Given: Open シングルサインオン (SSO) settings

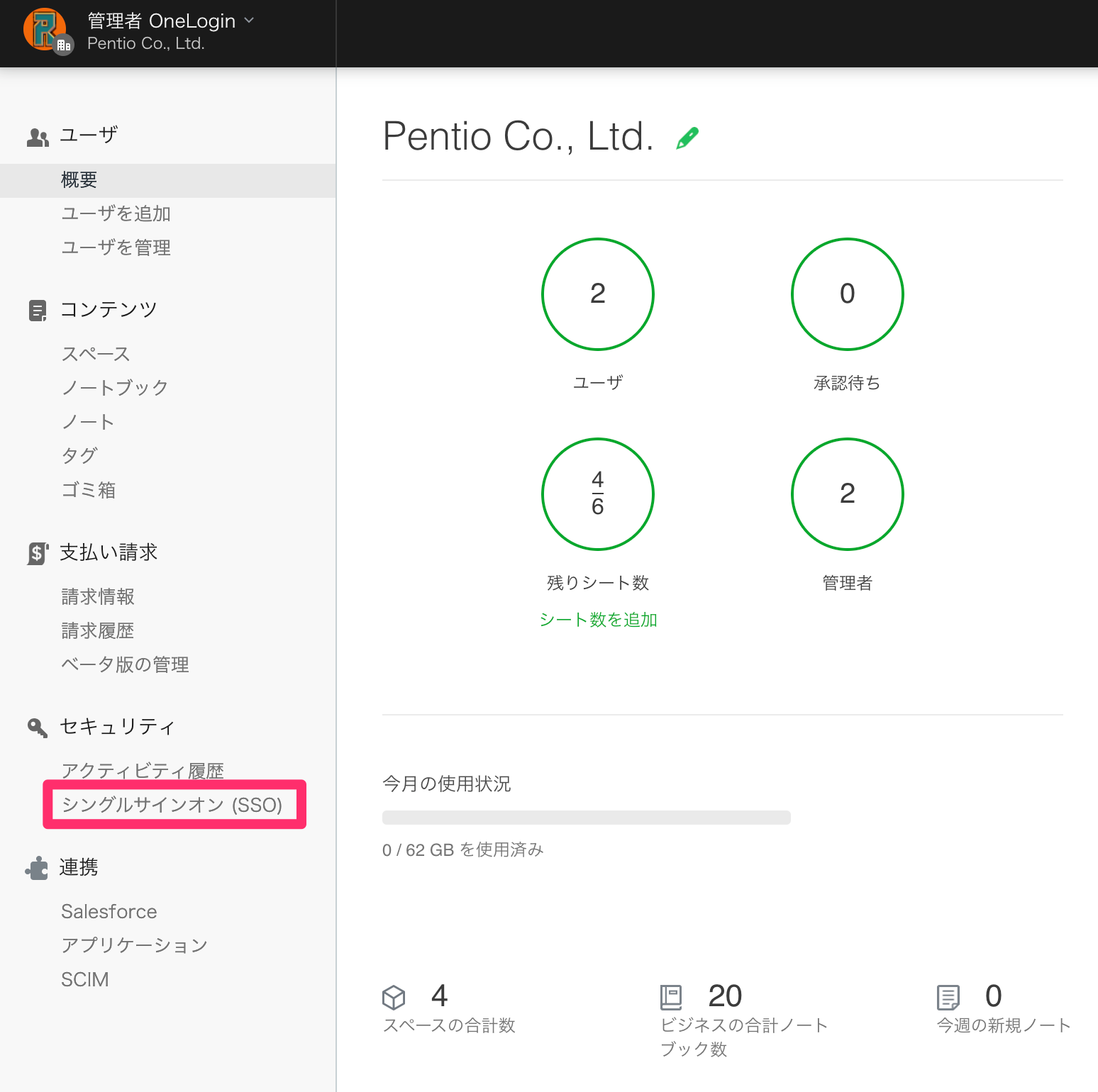Looking at the screenshot, I should coord(172,805).
